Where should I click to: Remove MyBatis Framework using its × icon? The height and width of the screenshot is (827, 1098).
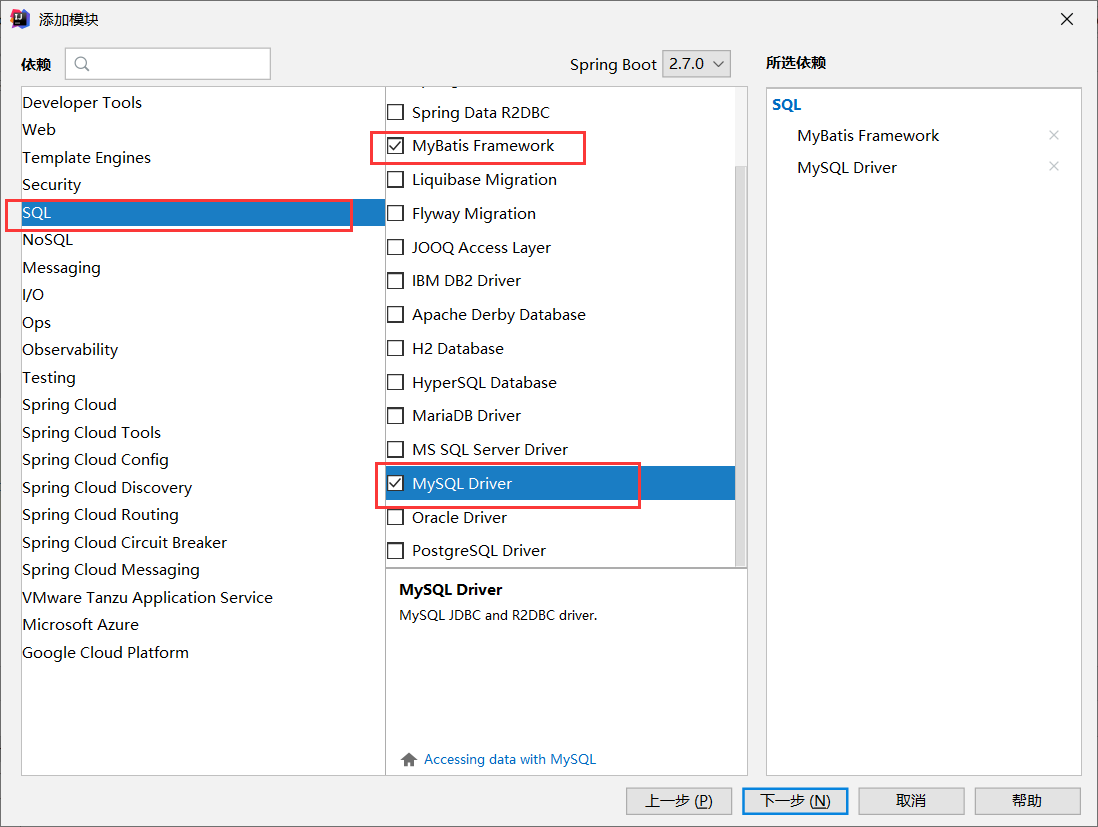[1054, 135]
